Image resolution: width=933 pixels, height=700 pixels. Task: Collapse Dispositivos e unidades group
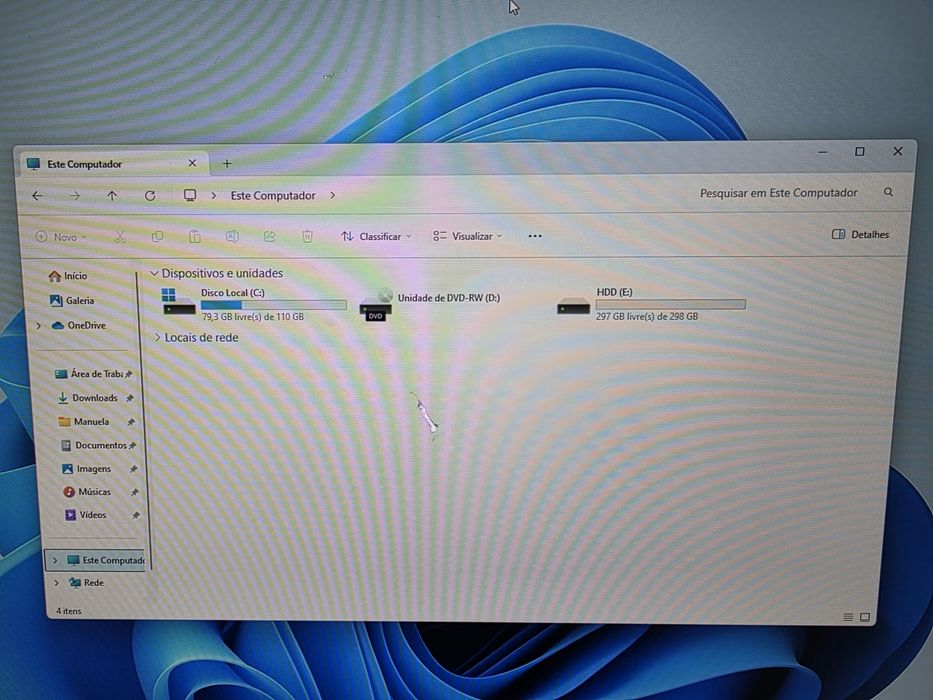(154, 273)
